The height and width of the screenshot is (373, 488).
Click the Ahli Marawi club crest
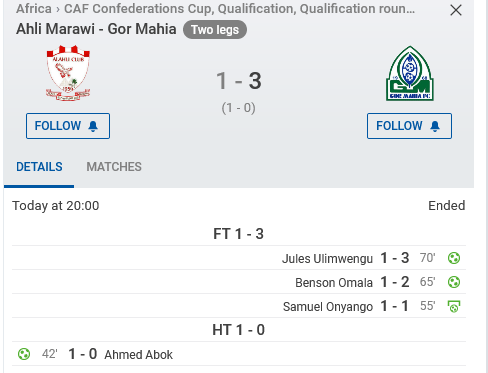pos(68,73)
